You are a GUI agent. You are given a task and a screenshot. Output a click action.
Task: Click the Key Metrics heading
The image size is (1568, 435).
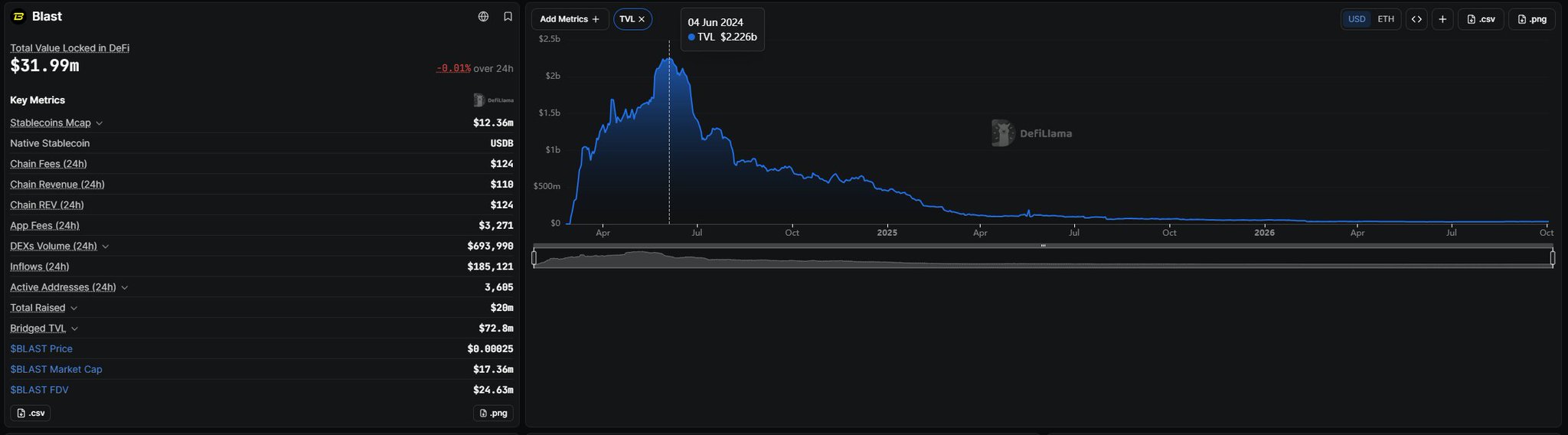[x=38, y=100]
